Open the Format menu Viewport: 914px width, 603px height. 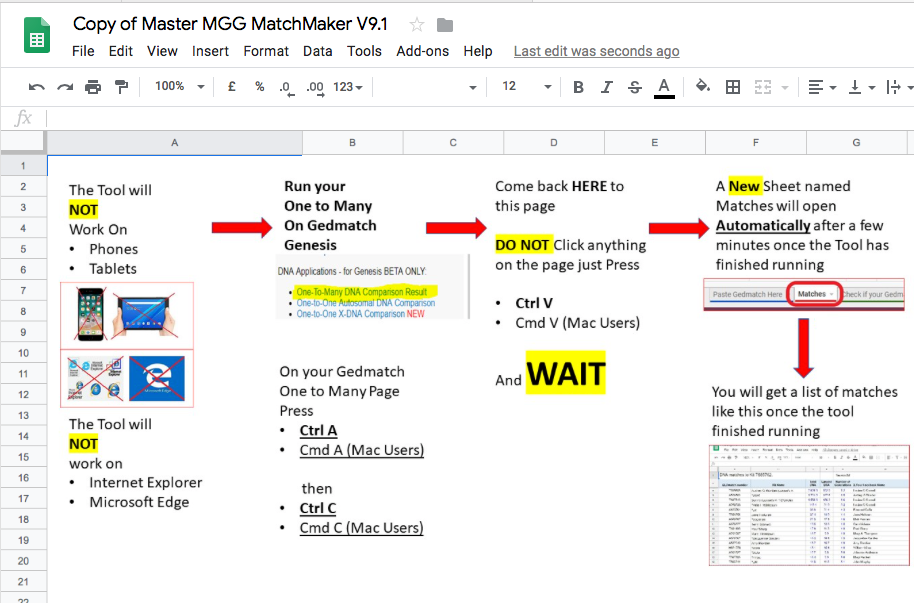tap(266, 51)
